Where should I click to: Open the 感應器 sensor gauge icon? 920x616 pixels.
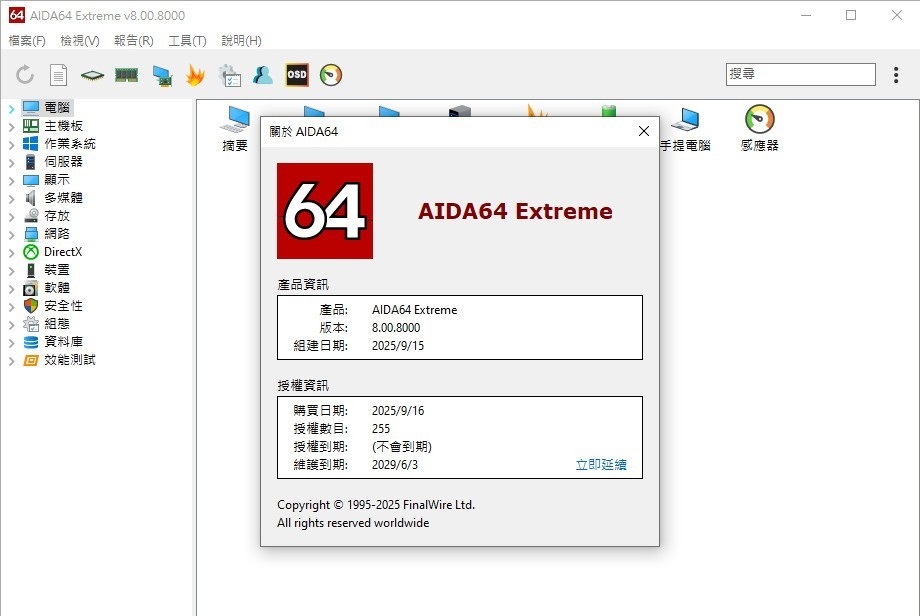click(760, 128)
